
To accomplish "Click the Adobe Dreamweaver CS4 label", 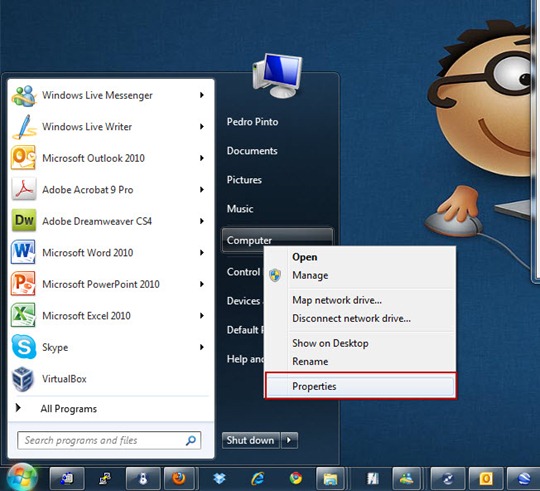I will point(97,221).
